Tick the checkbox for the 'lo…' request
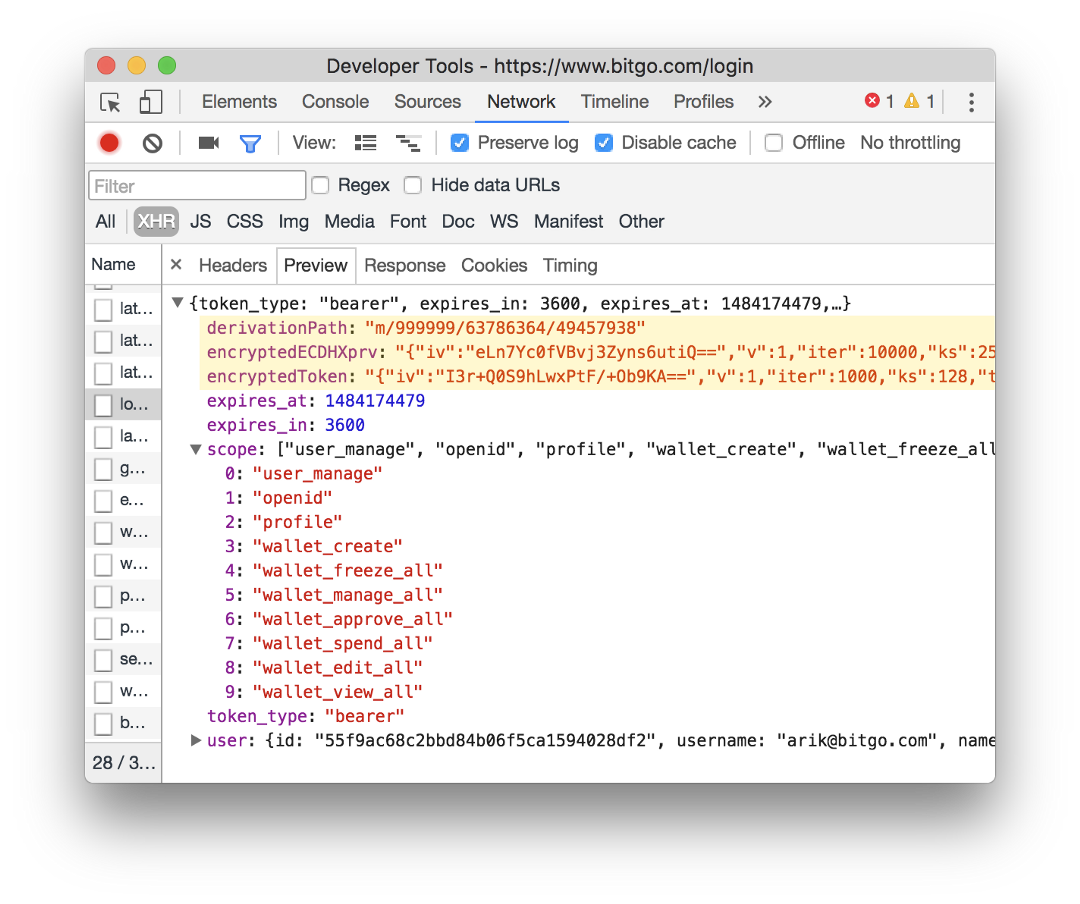 coord(103,404)
